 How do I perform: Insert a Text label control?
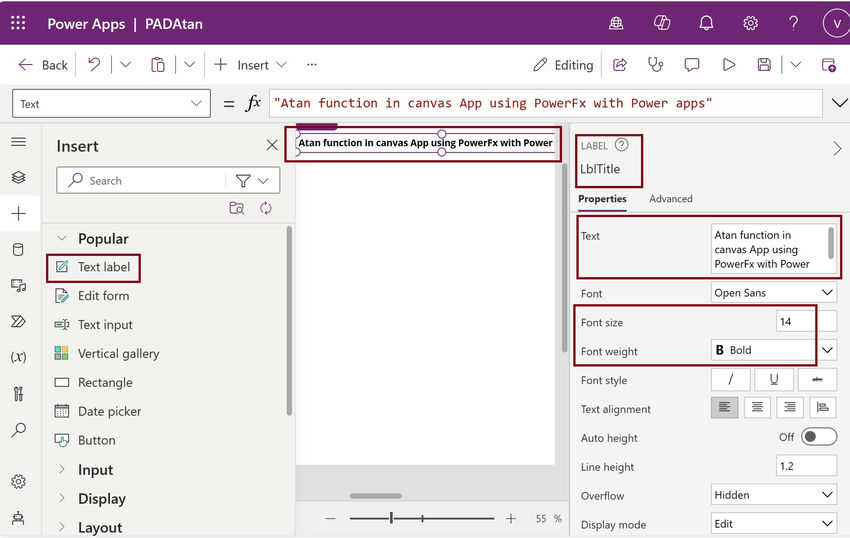(93, 267)
